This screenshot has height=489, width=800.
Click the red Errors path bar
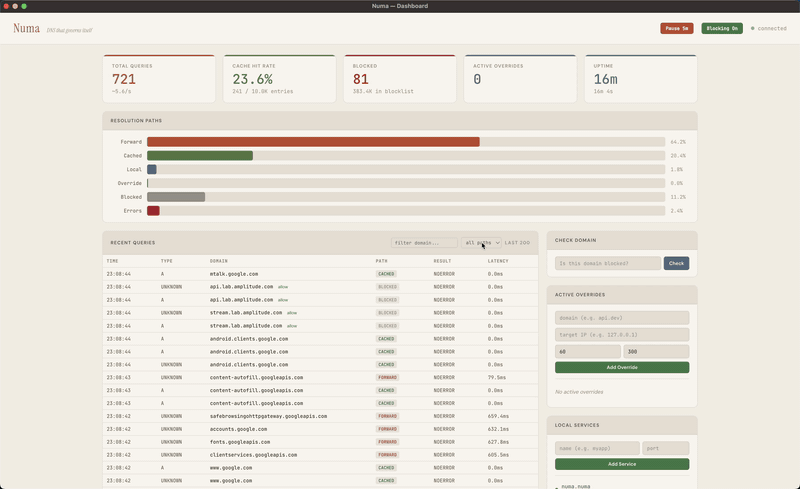click(x=154, y=211)
